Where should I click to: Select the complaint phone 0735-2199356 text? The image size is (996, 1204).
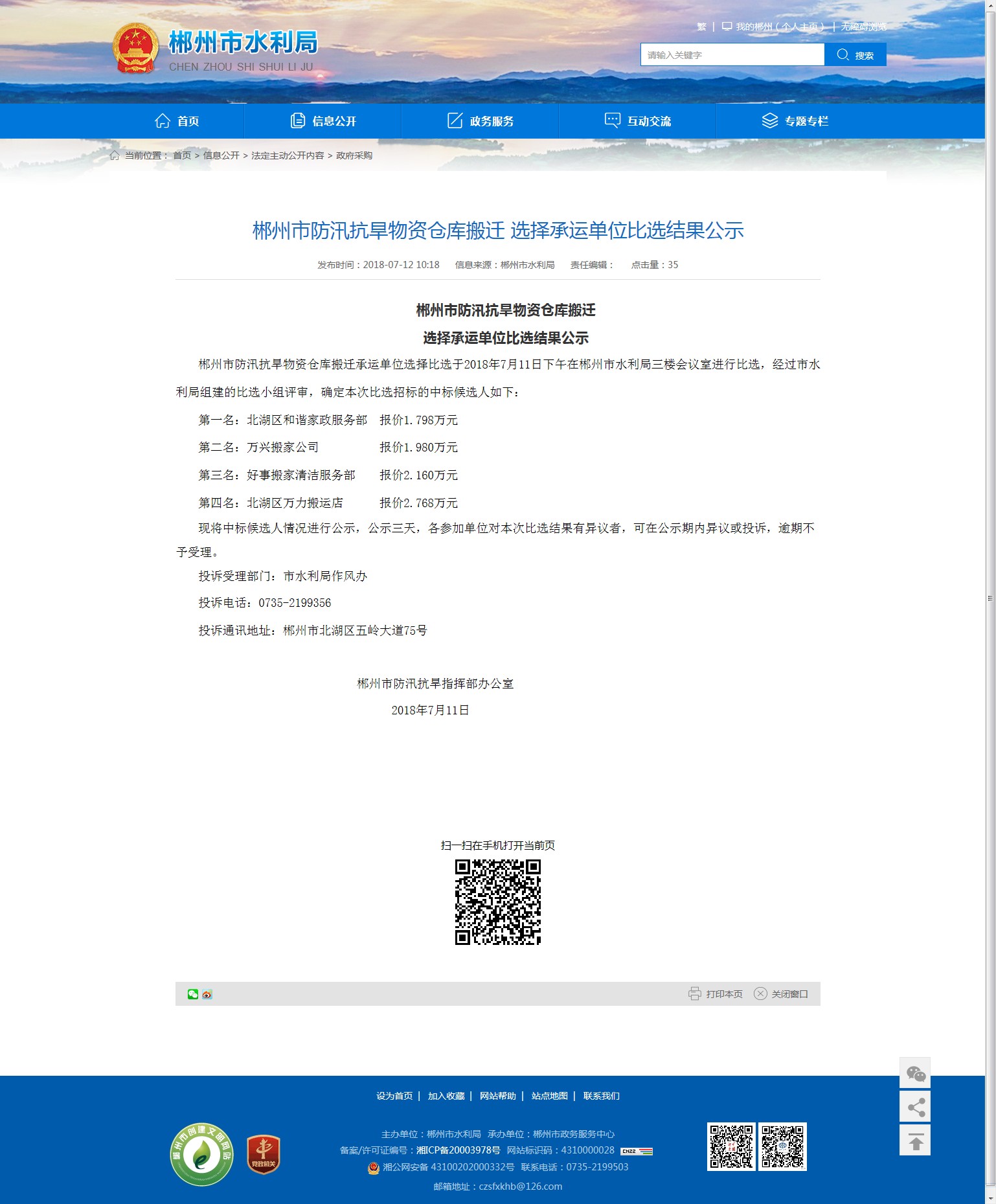[x=295, y=603]
